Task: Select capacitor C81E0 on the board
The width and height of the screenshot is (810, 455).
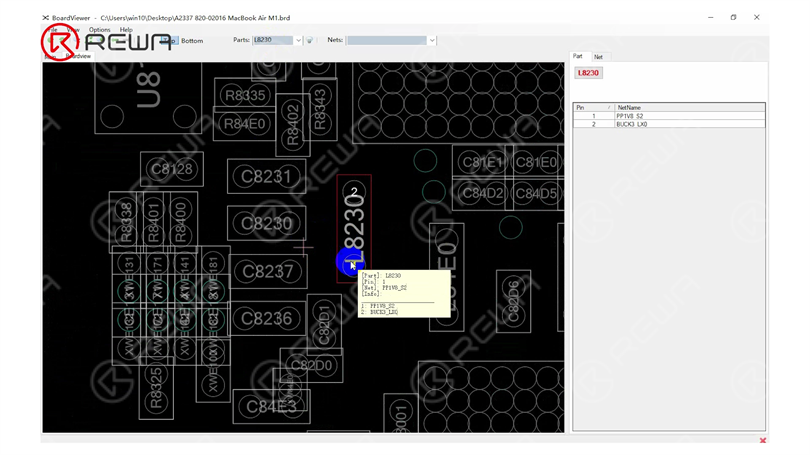Action: (x=536, y=163)
